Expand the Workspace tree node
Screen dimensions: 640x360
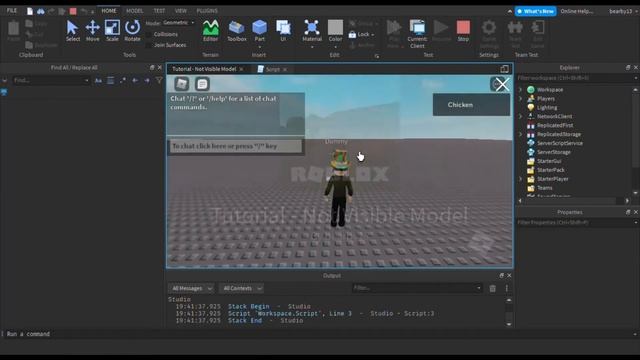point(520,89)
